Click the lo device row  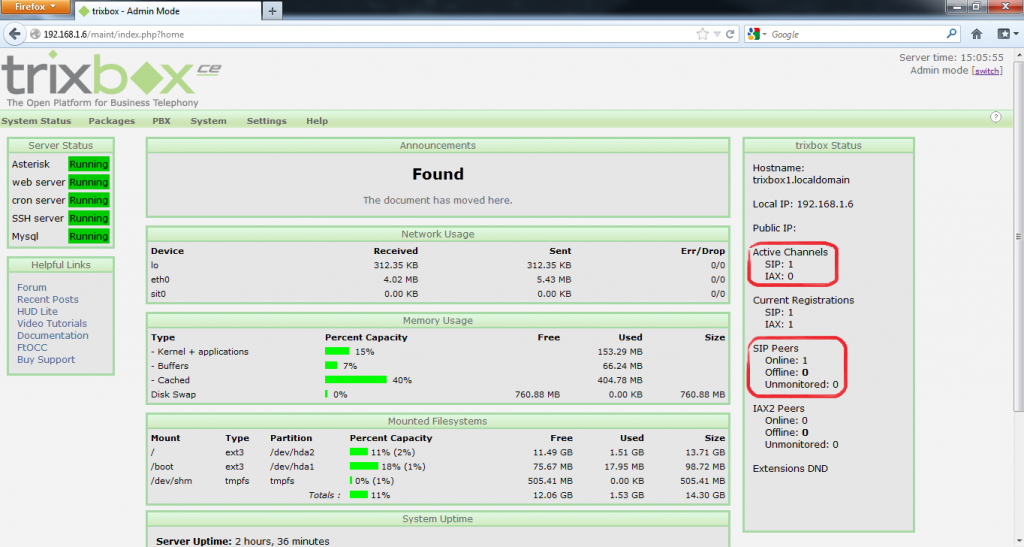pyautogui.click(x=438, y=265)
